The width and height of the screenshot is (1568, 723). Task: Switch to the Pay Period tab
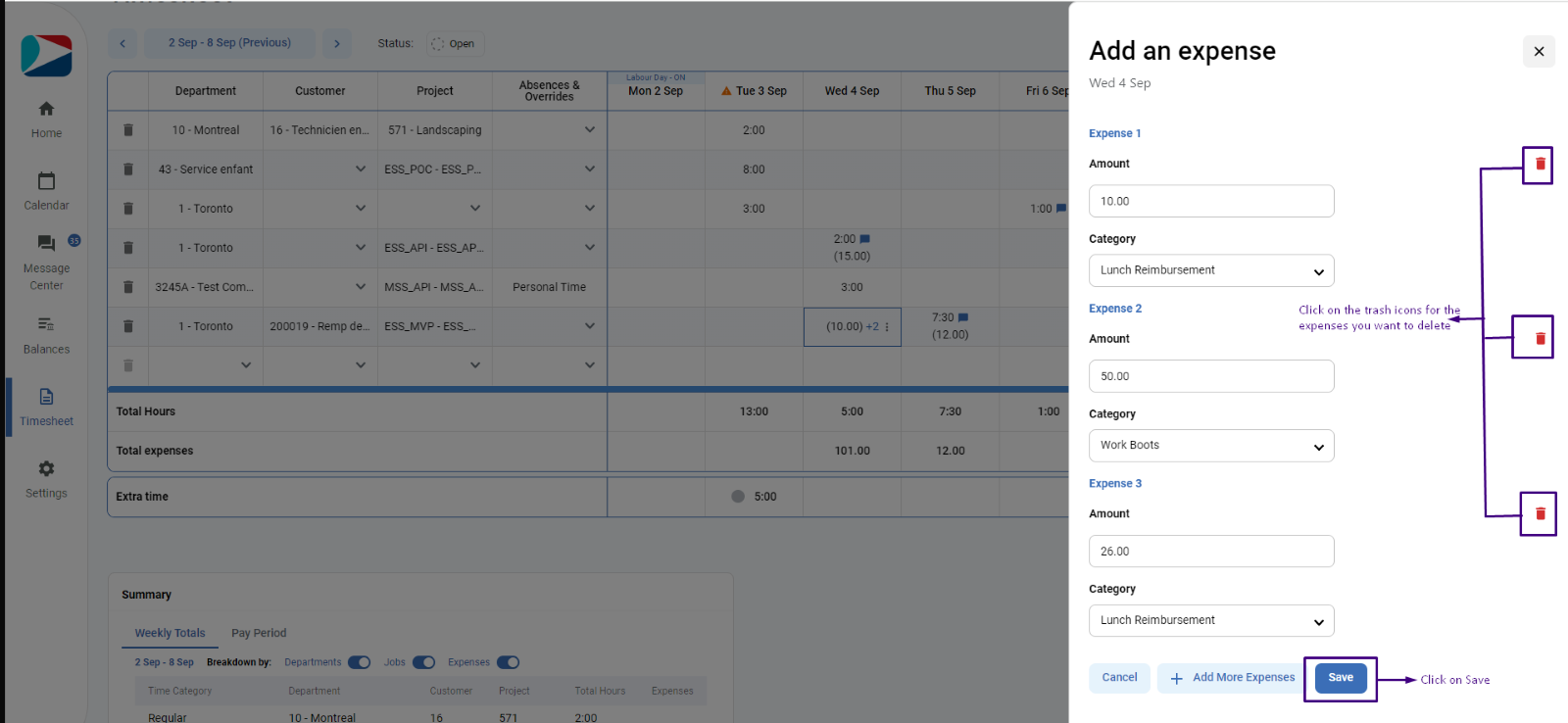coord(259,633)
